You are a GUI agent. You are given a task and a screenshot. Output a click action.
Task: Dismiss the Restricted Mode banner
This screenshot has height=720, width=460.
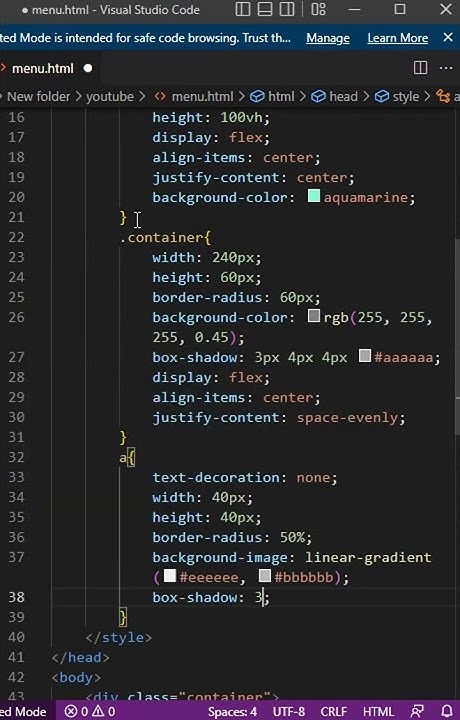click(x=448, y=38)
